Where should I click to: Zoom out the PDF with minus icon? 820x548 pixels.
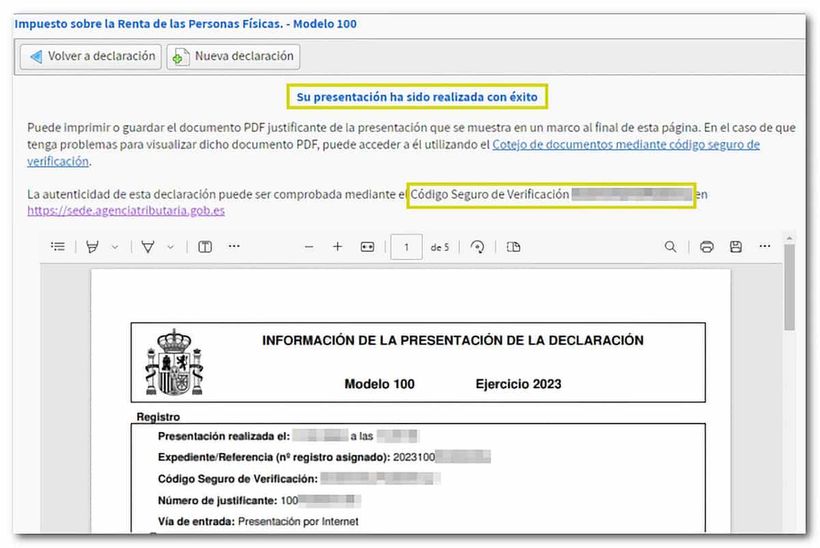[309, 247]
